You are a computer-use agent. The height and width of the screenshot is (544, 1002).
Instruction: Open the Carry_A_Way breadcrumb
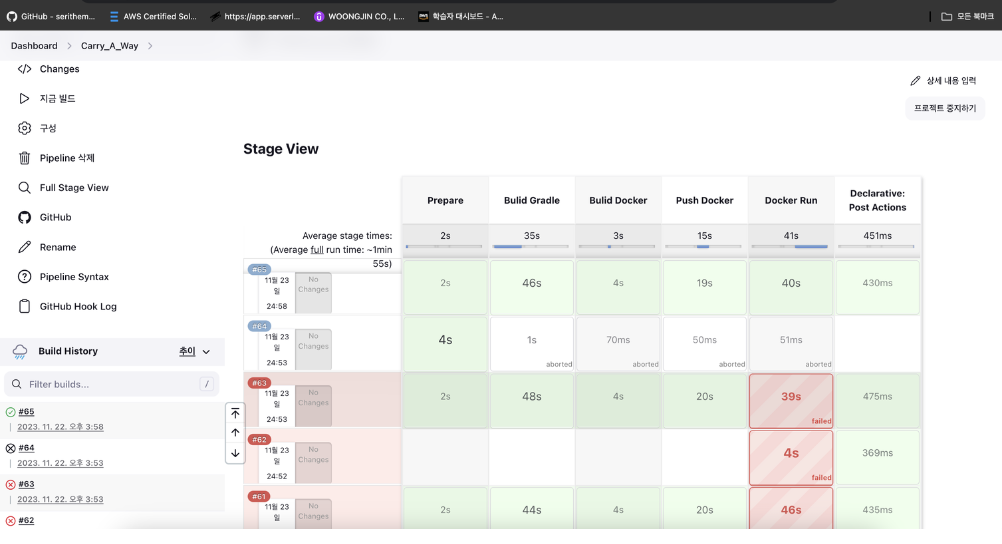click(109, 46)
